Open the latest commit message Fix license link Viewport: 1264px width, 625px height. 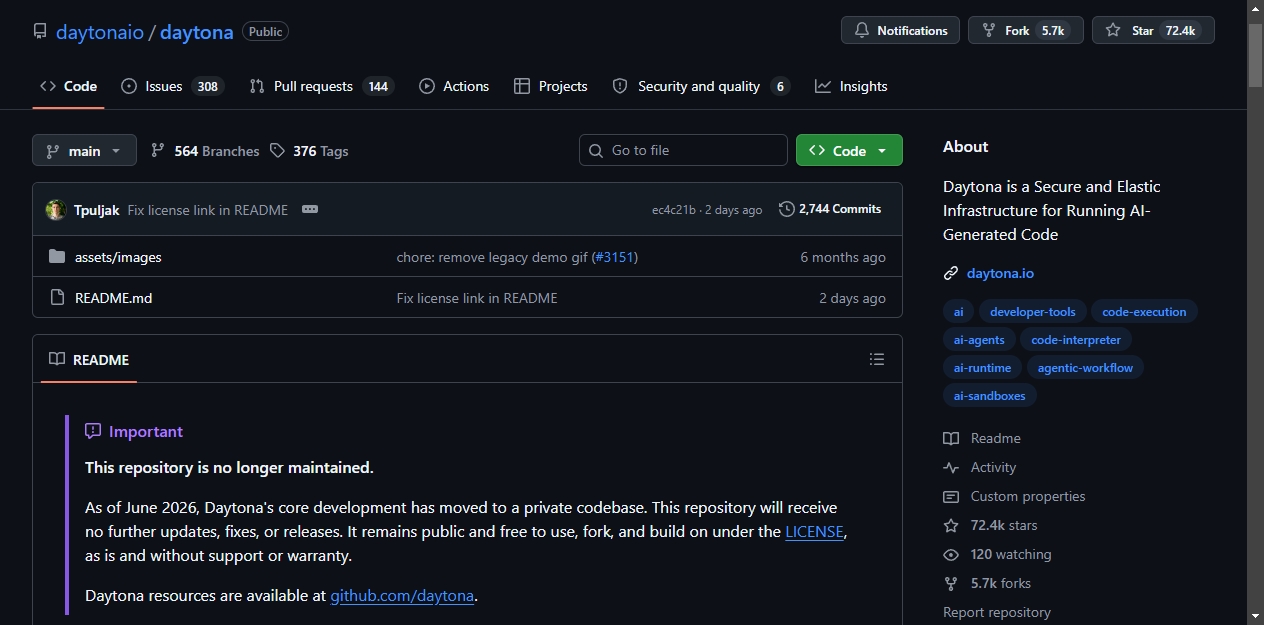coord(207,210)
